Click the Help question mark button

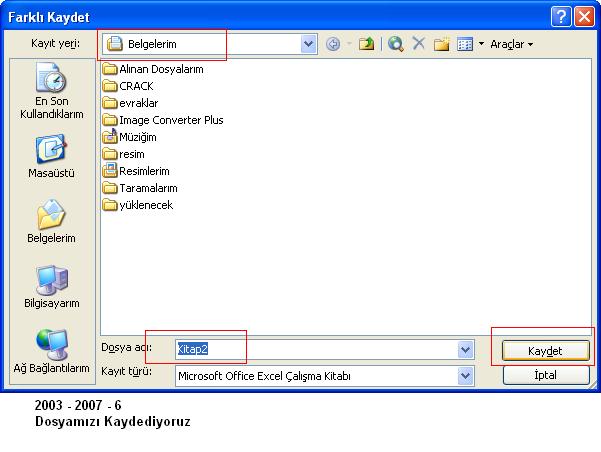pos(561,17)
